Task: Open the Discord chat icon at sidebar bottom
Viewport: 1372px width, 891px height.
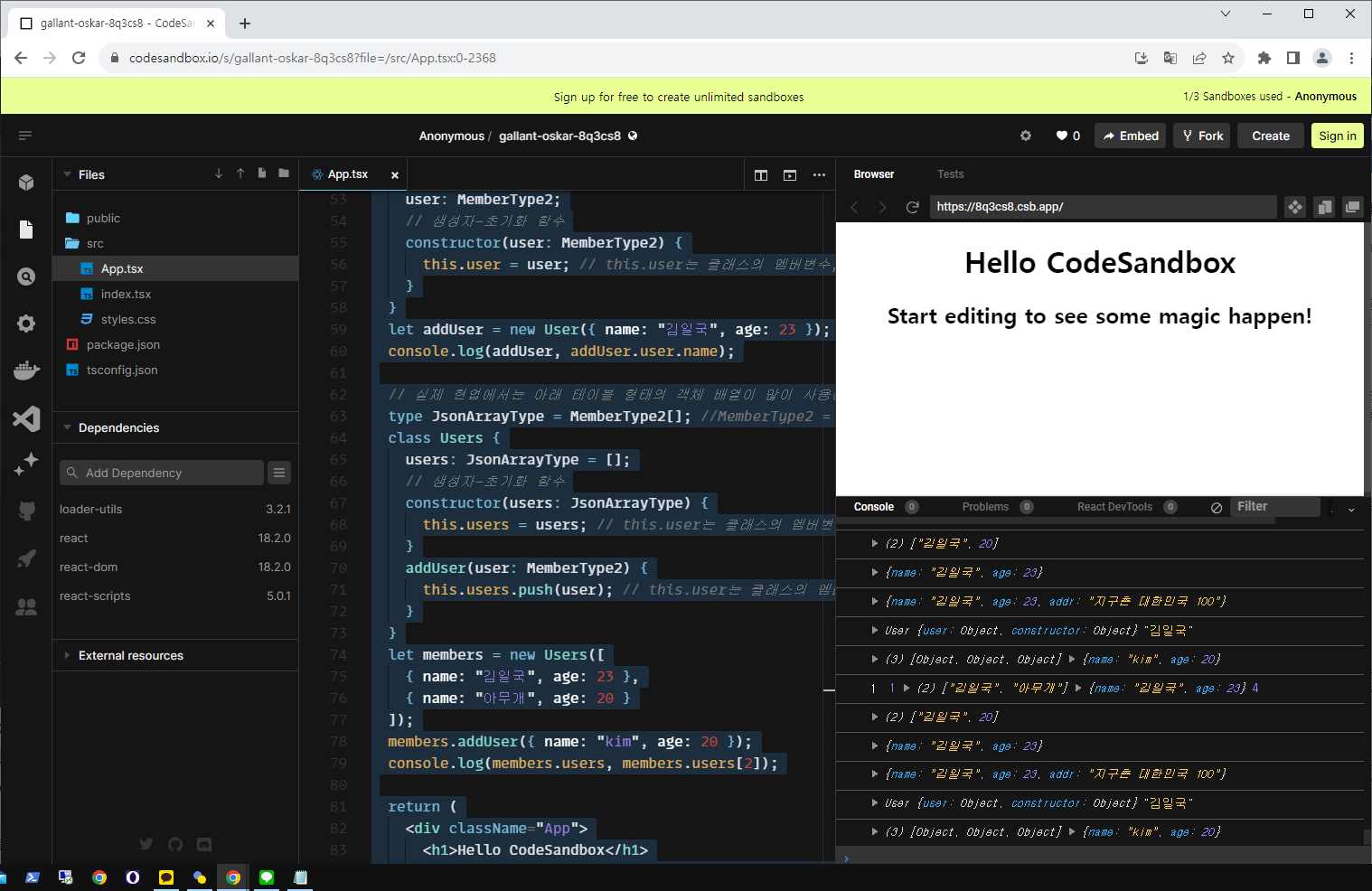Action: tap(204, 844)
